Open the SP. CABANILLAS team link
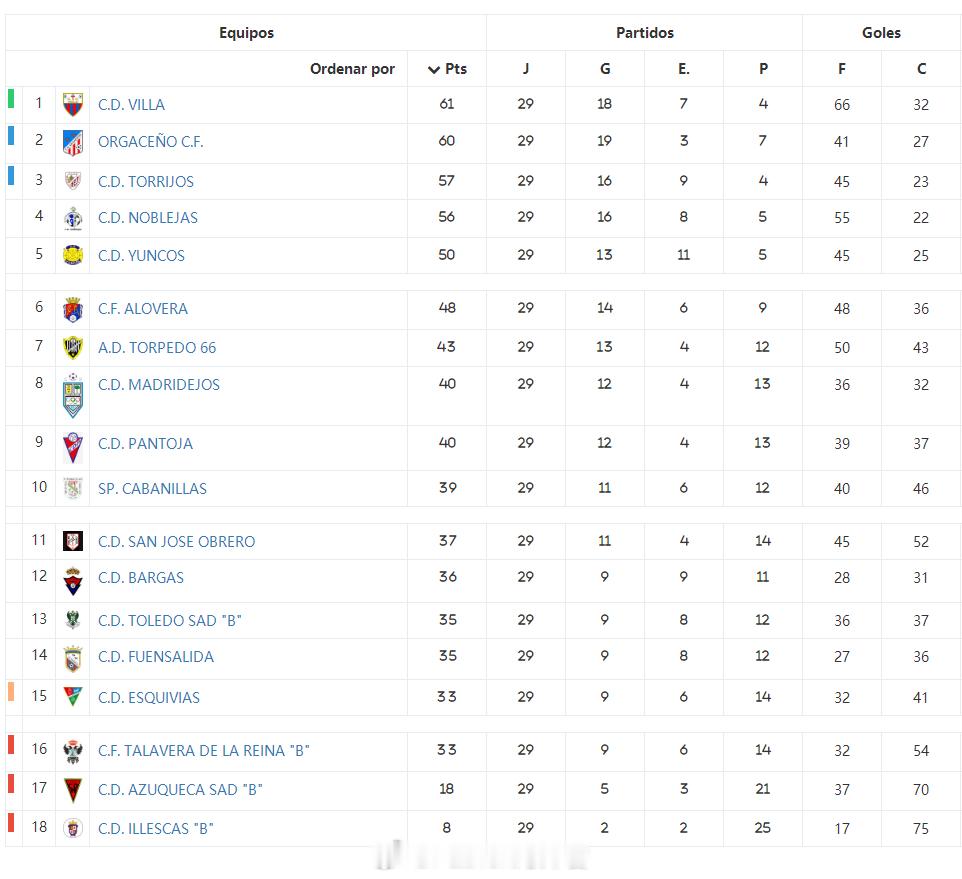 tap(152, 488)
